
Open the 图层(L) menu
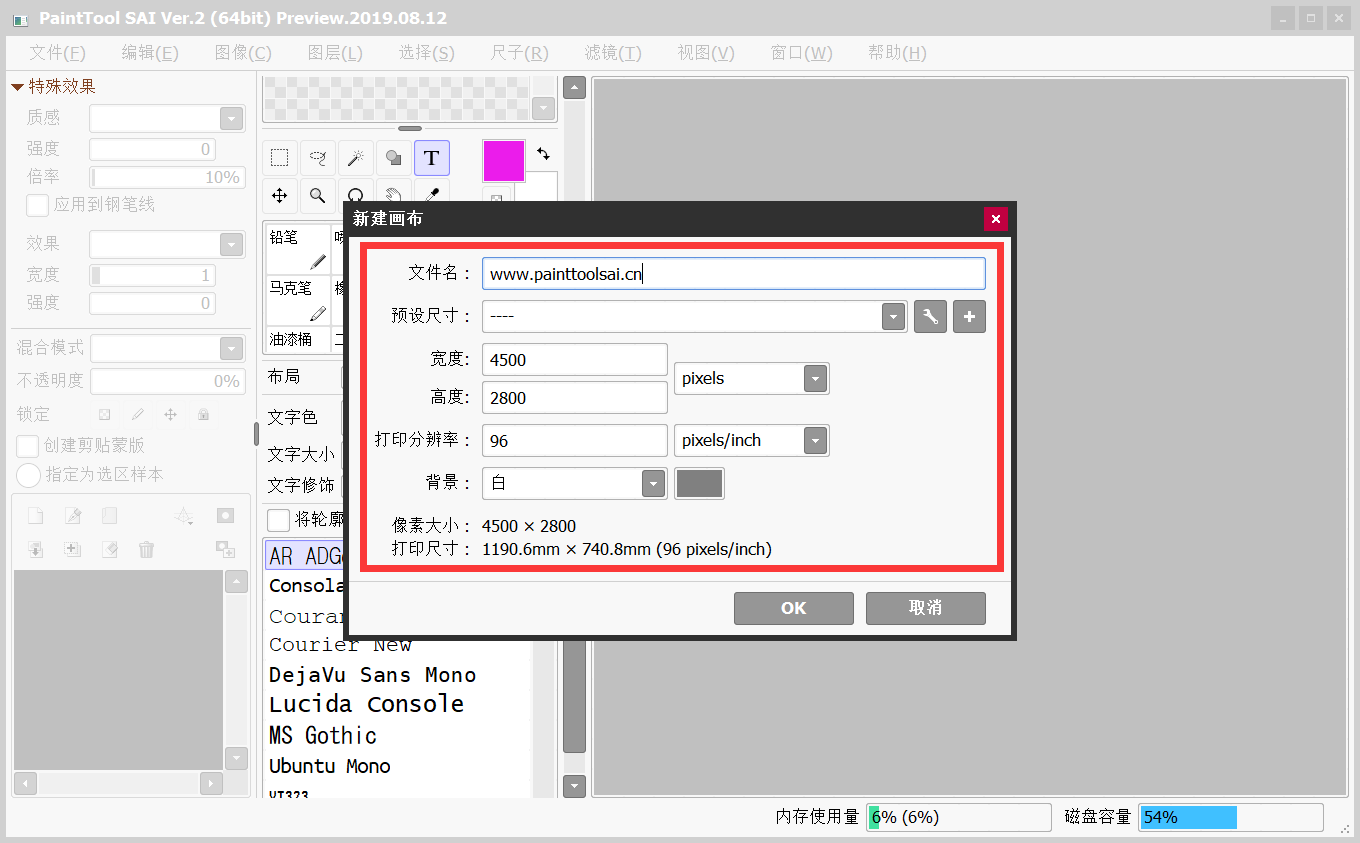point(335,53)
